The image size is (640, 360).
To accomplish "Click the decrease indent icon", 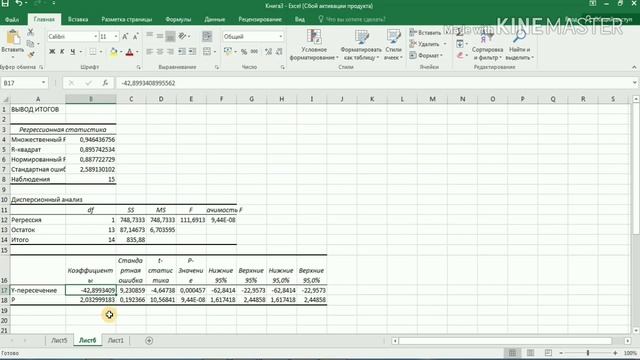I will (182, 52).
